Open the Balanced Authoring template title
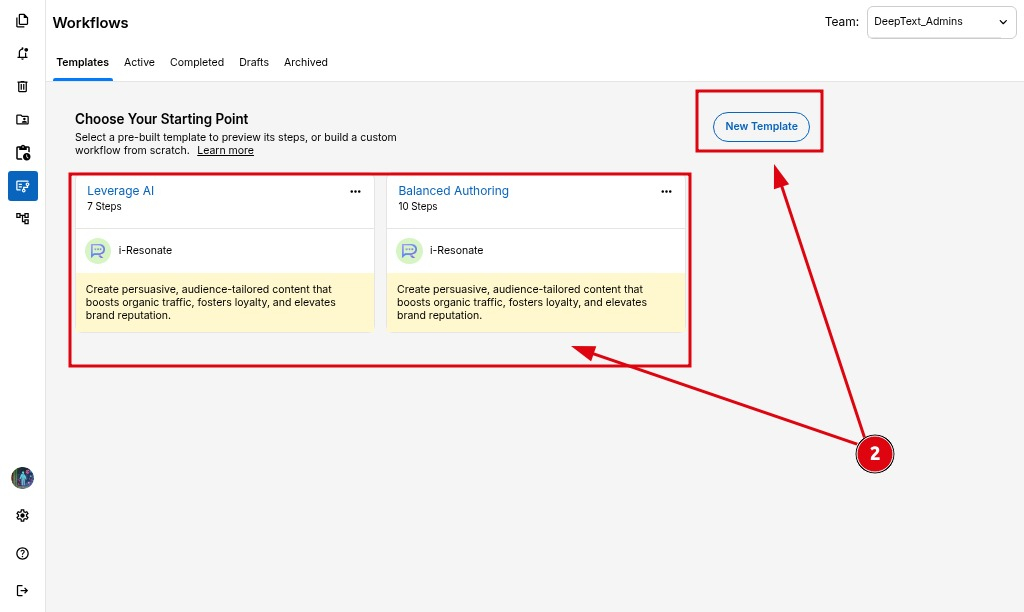This screenshot has width=1024, height=612. (x=453, y=191)
